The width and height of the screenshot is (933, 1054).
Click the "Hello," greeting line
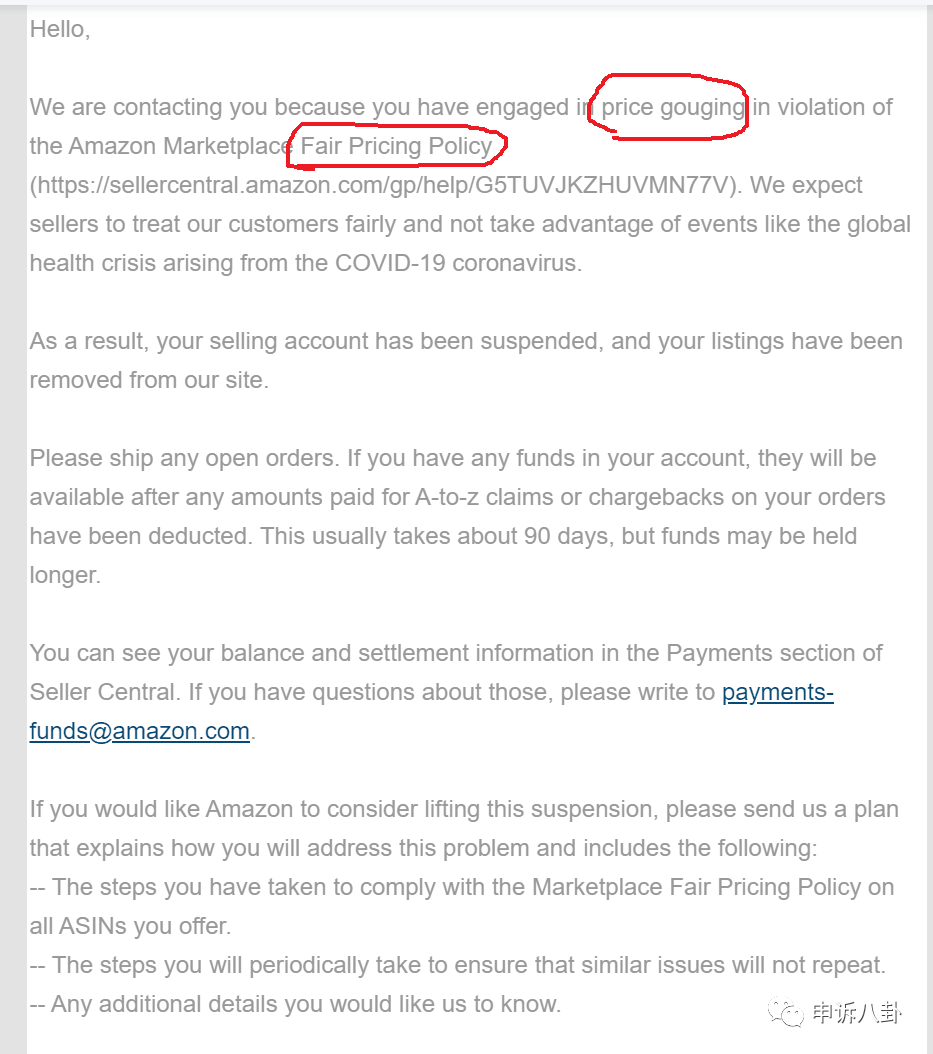pyautogui.click(x=60, y=29)
